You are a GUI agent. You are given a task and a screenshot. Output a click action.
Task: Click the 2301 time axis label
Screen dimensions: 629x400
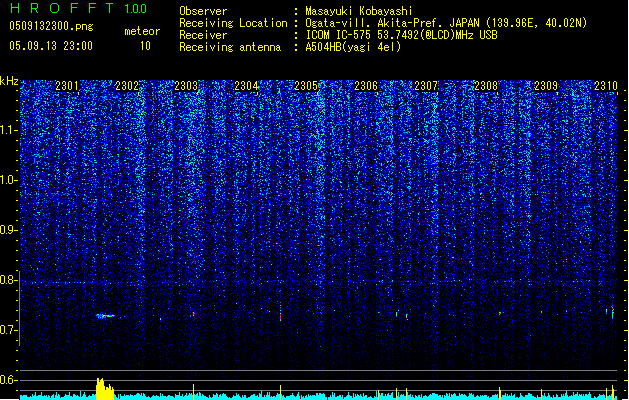click(x=67, y=85)
